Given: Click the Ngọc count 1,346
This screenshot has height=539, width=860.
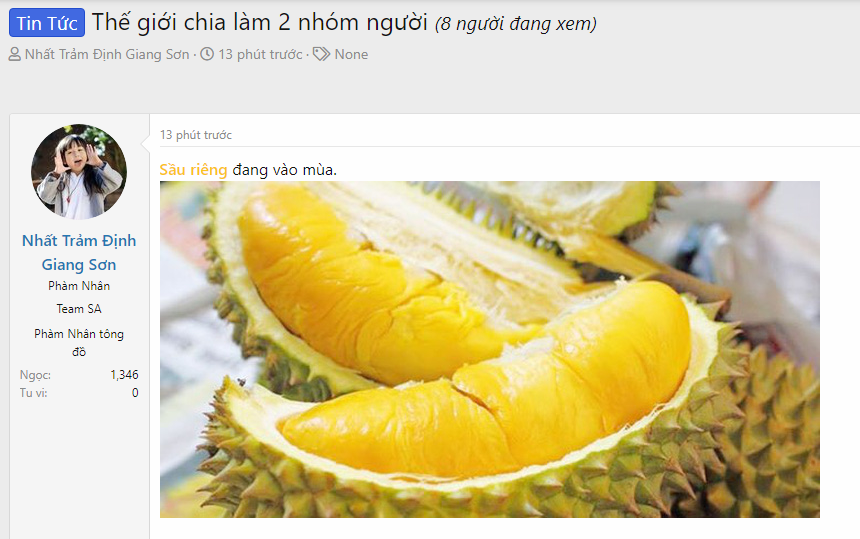Looking at the screenshot, I should [x=125, y=375].
